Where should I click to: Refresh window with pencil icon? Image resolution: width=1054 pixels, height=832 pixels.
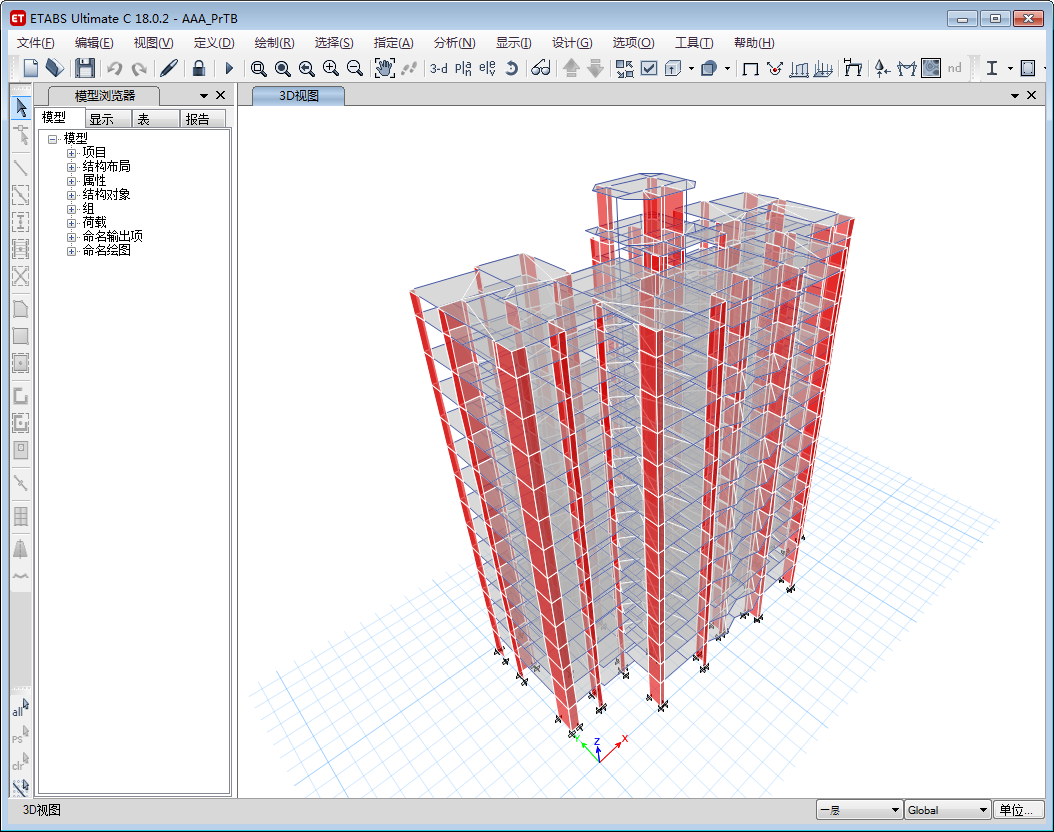169,68
